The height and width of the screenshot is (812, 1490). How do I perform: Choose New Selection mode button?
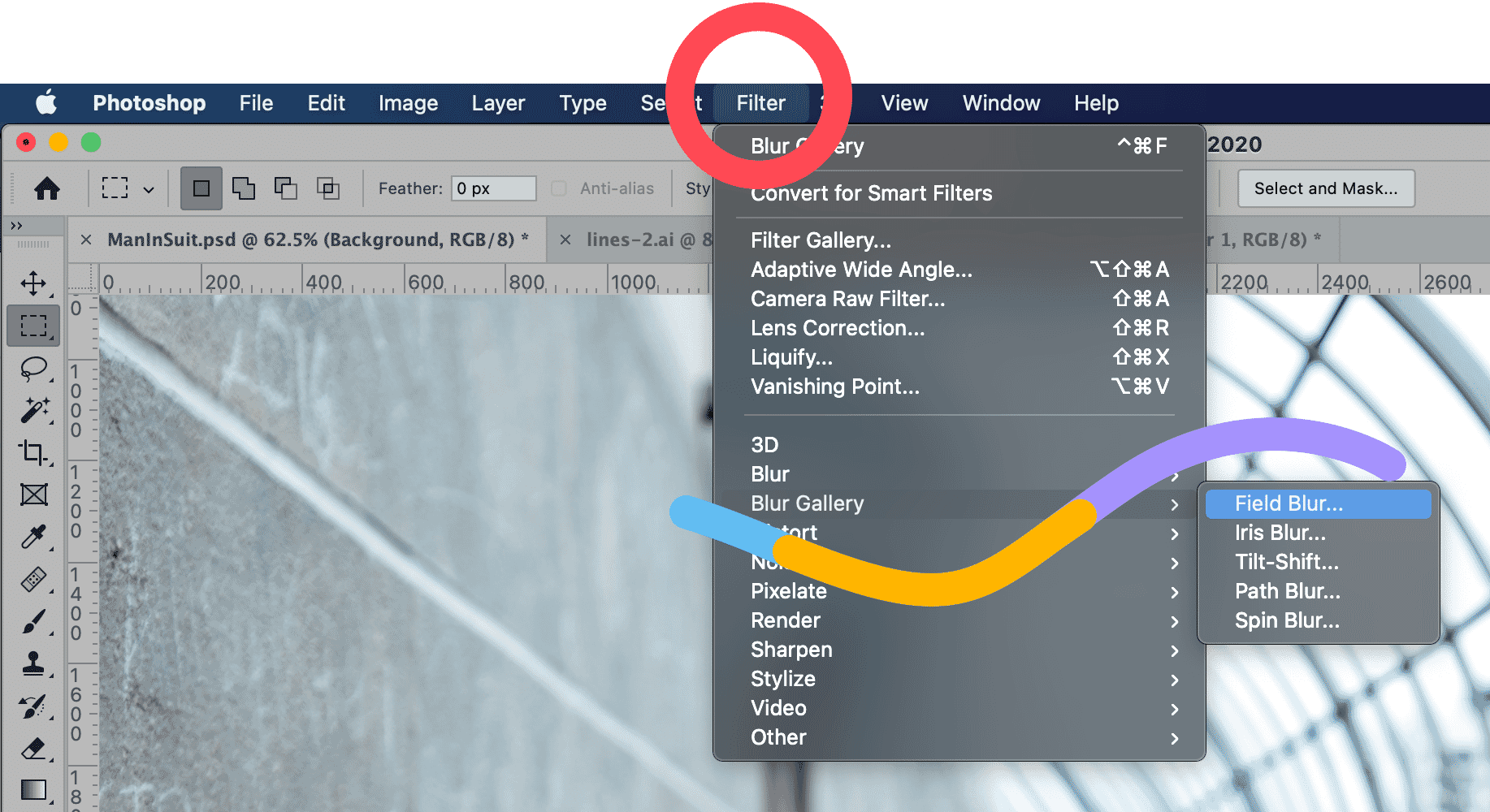point(201,188)
